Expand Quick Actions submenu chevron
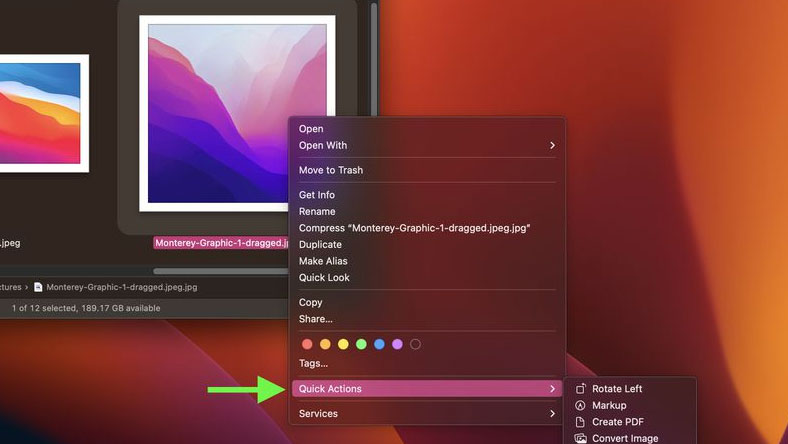Image resolution: width=788 pixels, height=444 pixels. point(552,389)
